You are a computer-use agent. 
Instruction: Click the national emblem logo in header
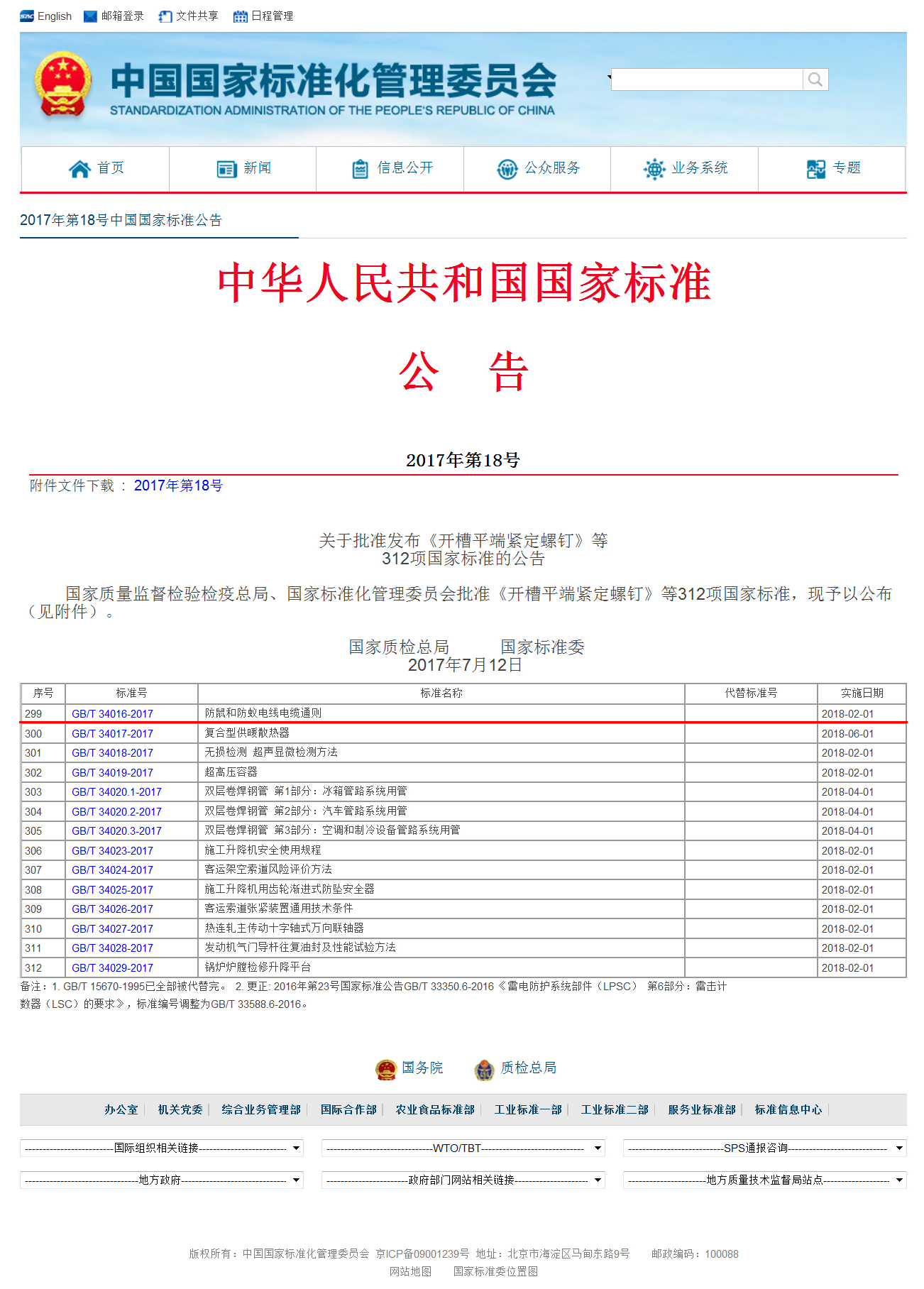(63, 84)
